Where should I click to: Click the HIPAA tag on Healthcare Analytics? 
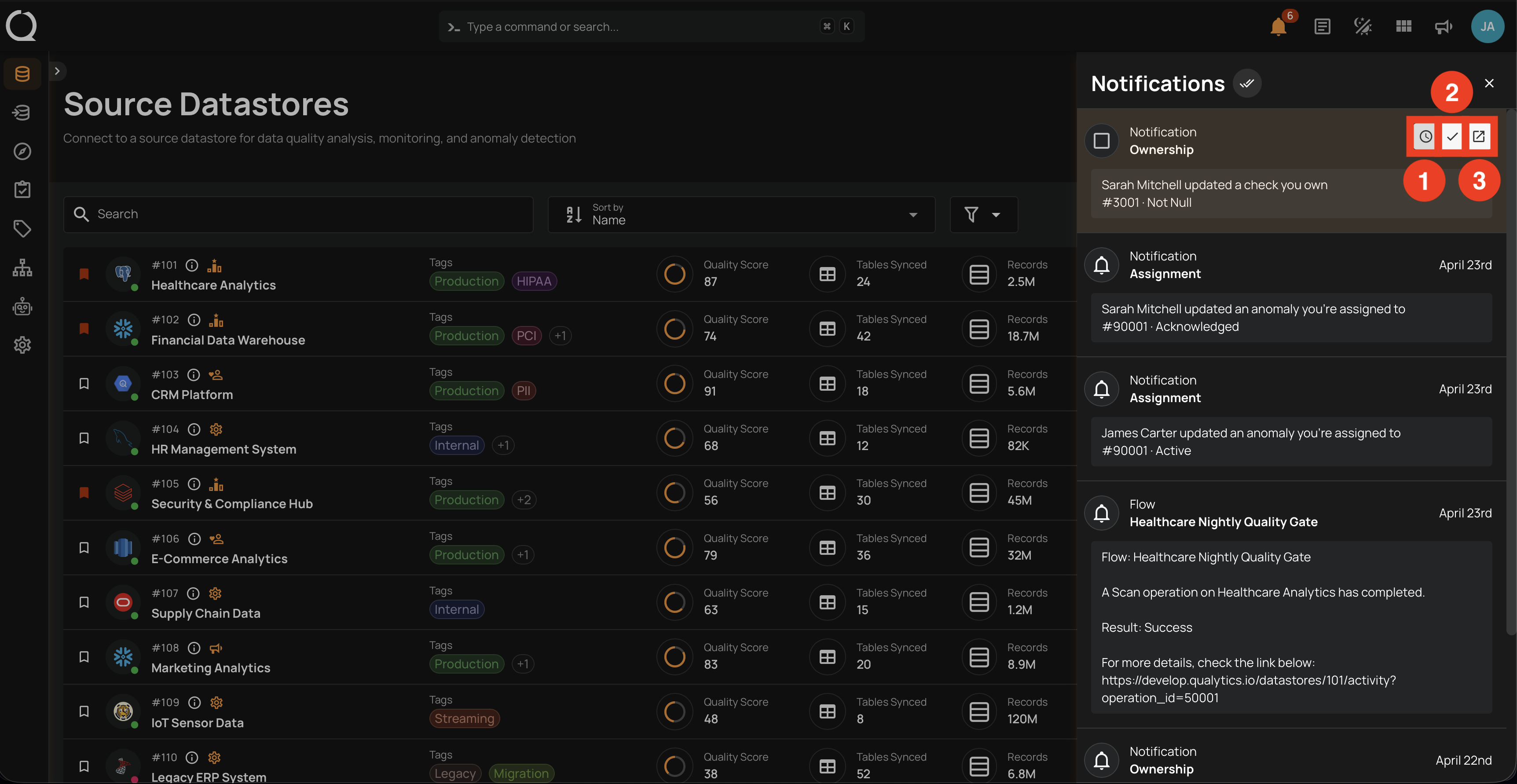[534, 281]
